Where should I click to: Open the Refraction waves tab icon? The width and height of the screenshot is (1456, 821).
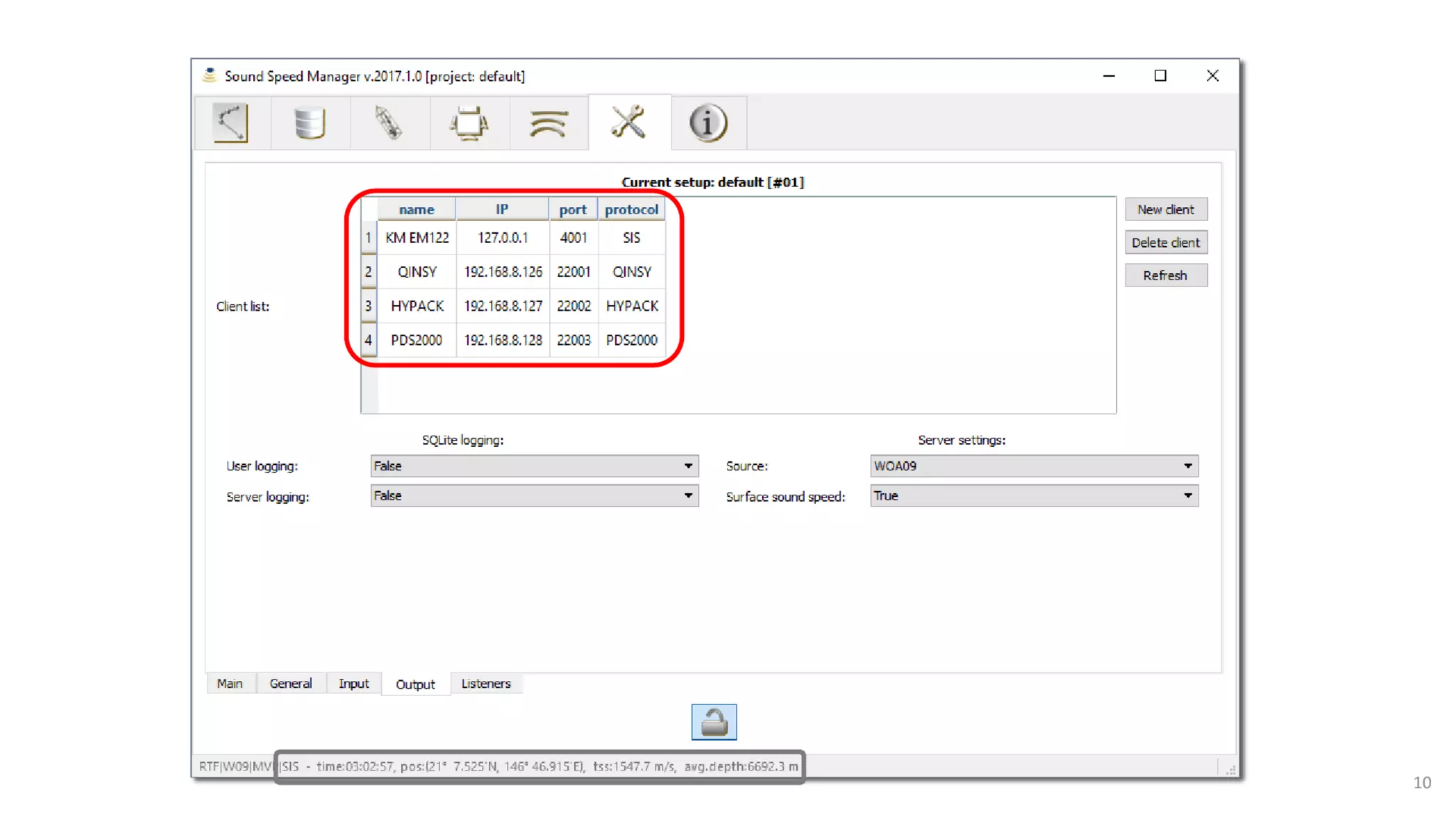coord(548,123)
